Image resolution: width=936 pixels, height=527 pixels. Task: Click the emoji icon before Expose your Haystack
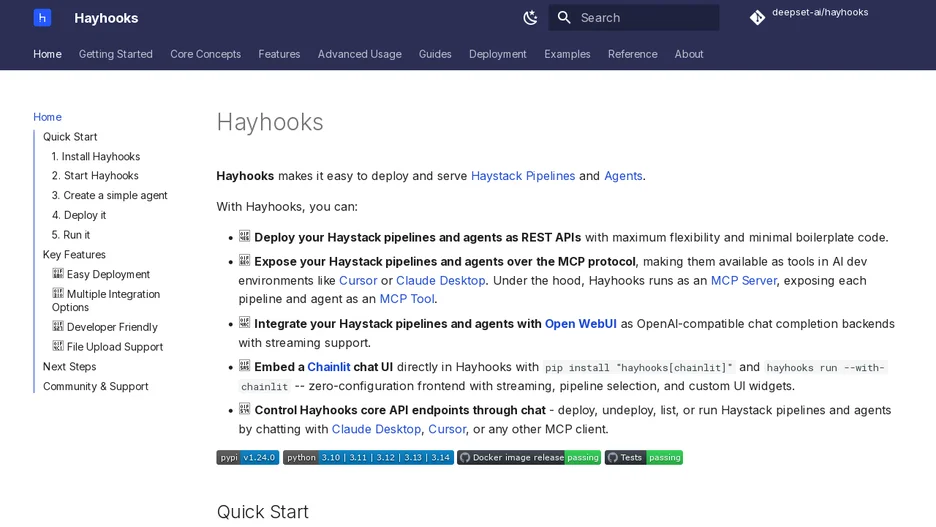pos(244,260)
